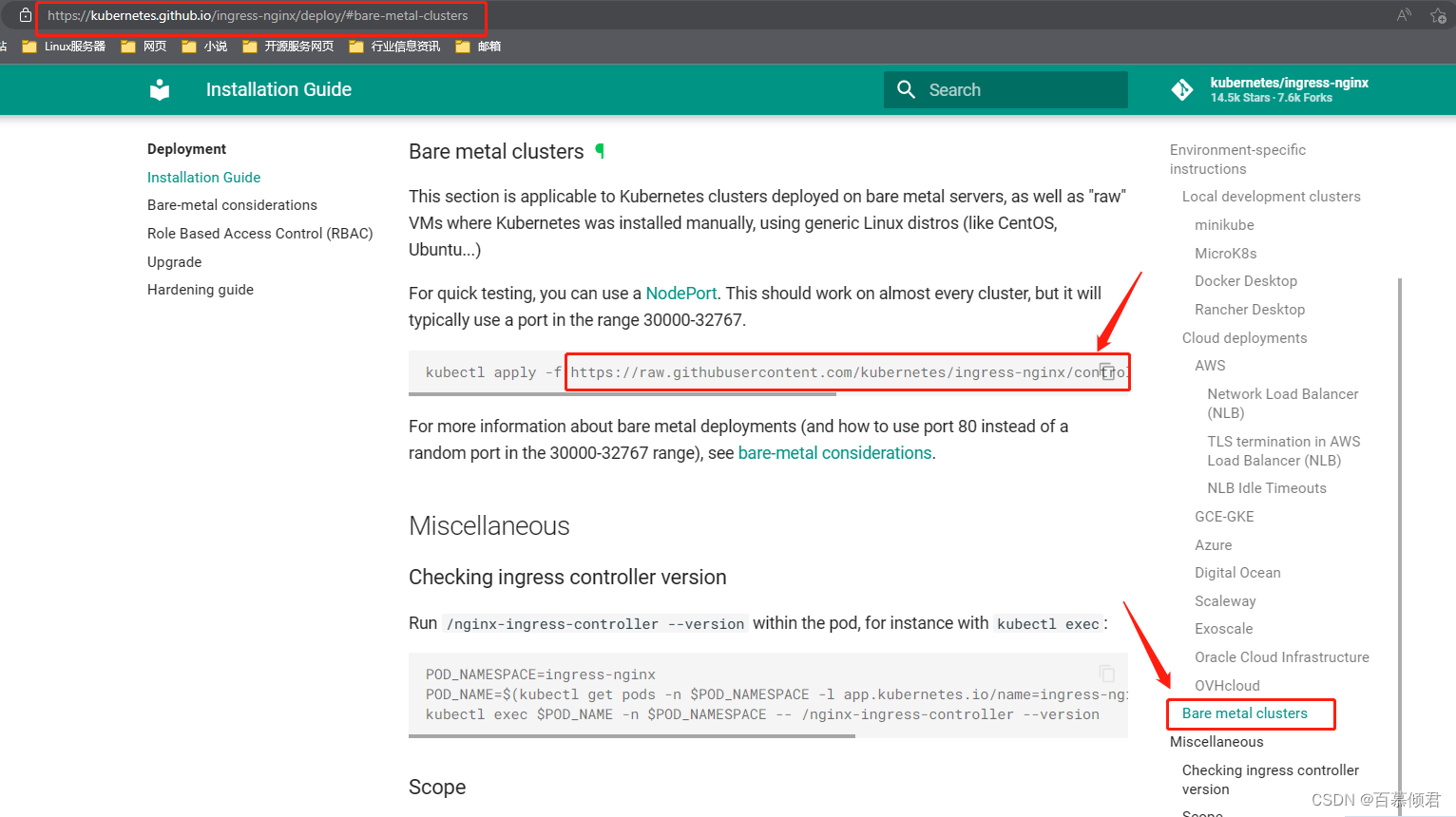This screenshot has width=1456, height=817.
Task: Jump to Digital Ocean section
Action: tap(1237, 573)
